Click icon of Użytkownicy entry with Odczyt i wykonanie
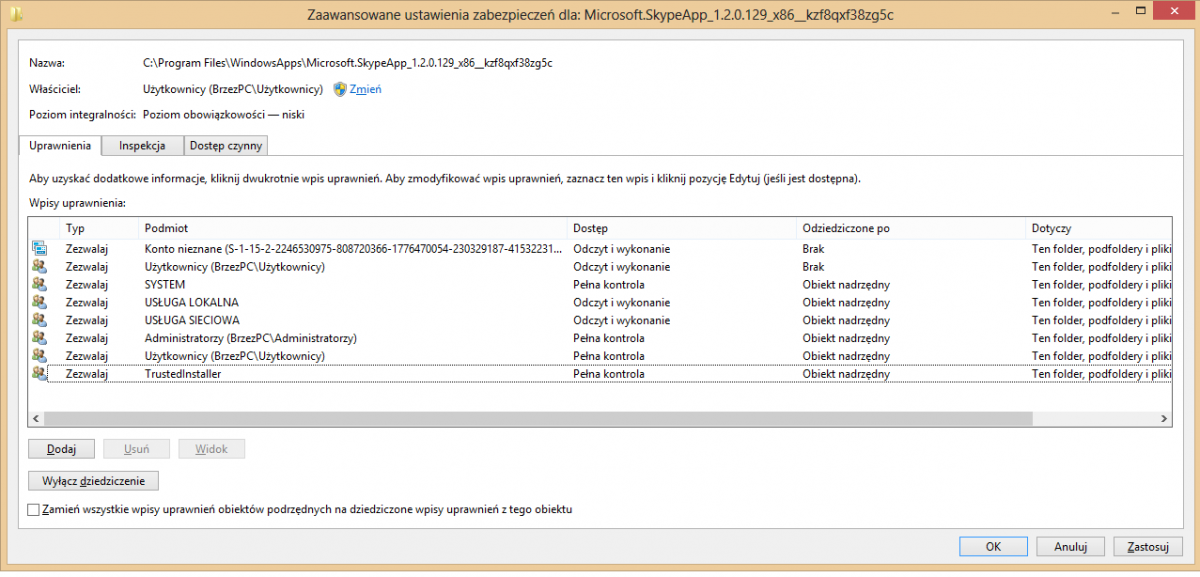Screen dimensions: 1200x577 tap(39, 267)
